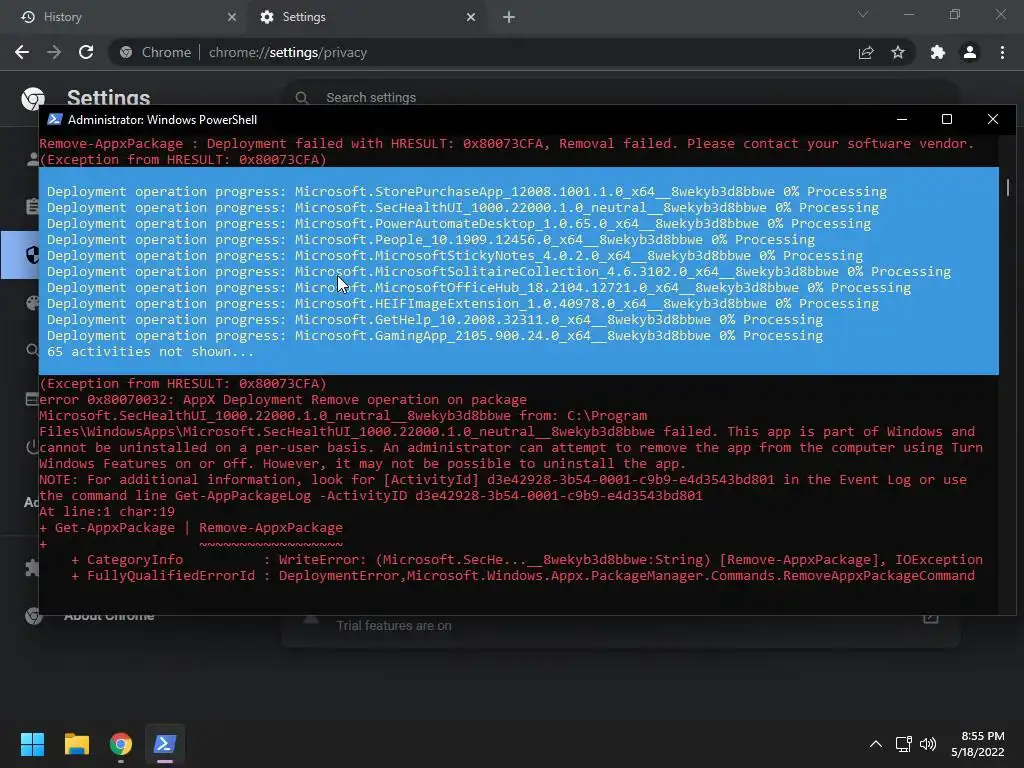Click the Microsoft.MicrosoftOfficeHub progress line

pos(479,287)
